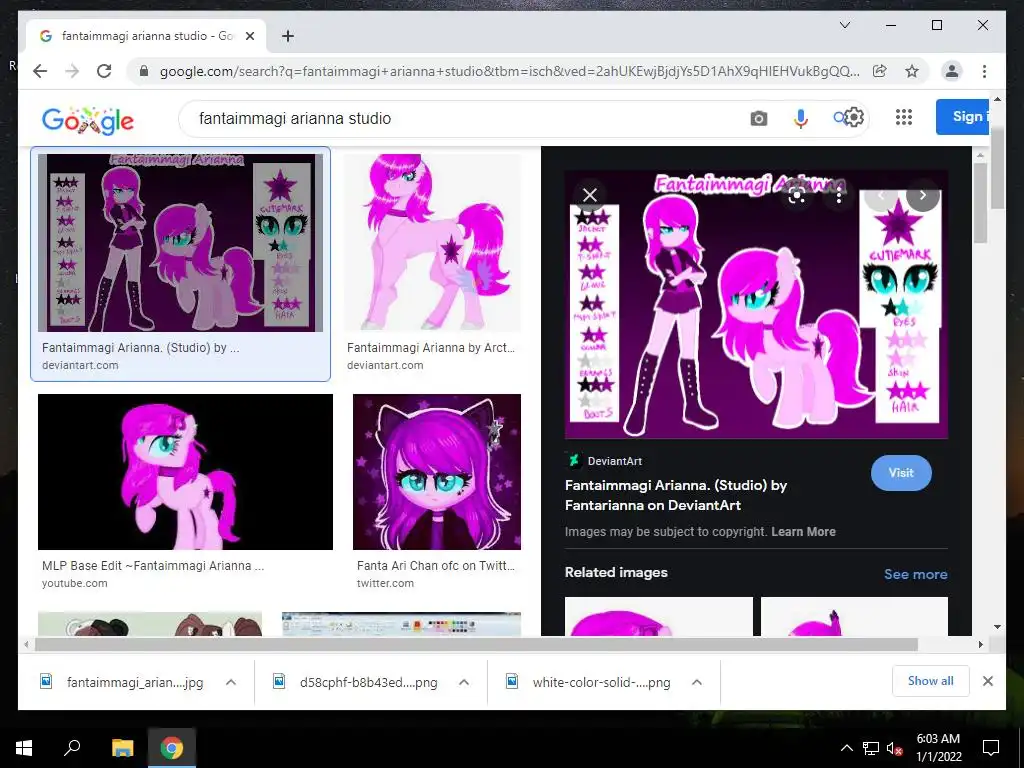Open a new tab with plus button
The height and width of the screenshot is (768, 1024).
point(288,36)
